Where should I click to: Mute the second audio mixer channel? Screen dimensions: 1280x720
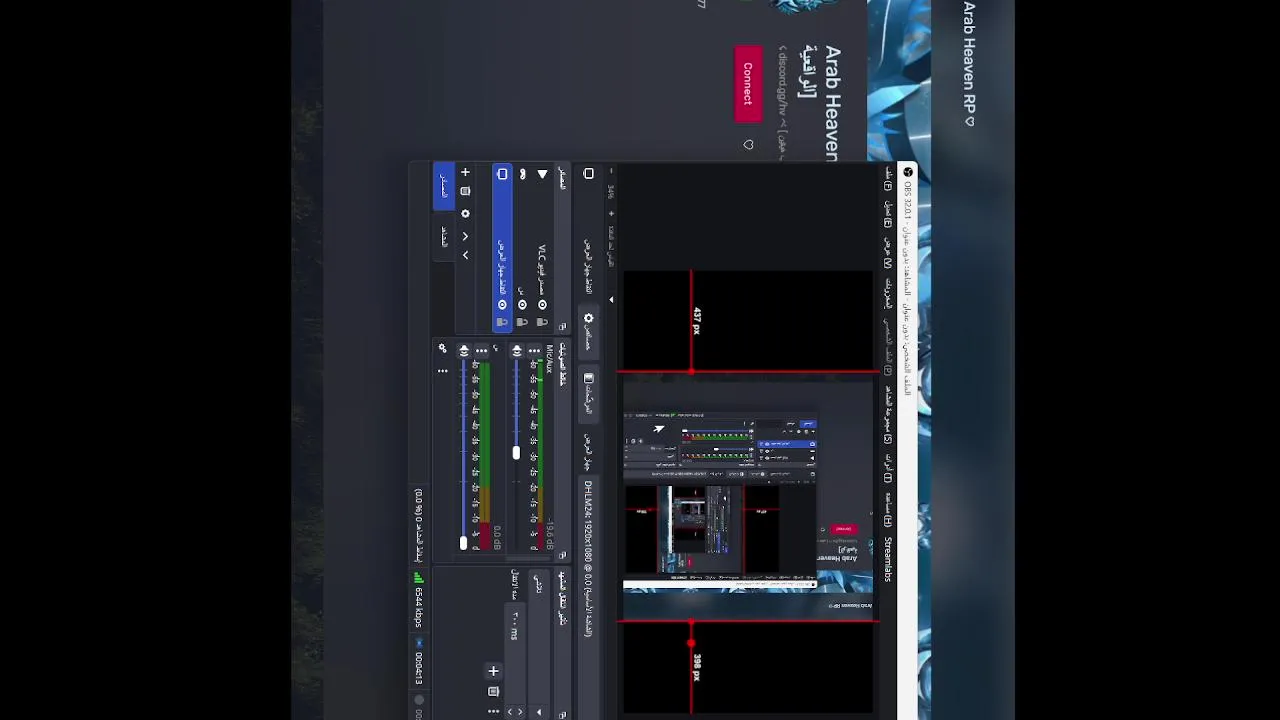[464, 350]
